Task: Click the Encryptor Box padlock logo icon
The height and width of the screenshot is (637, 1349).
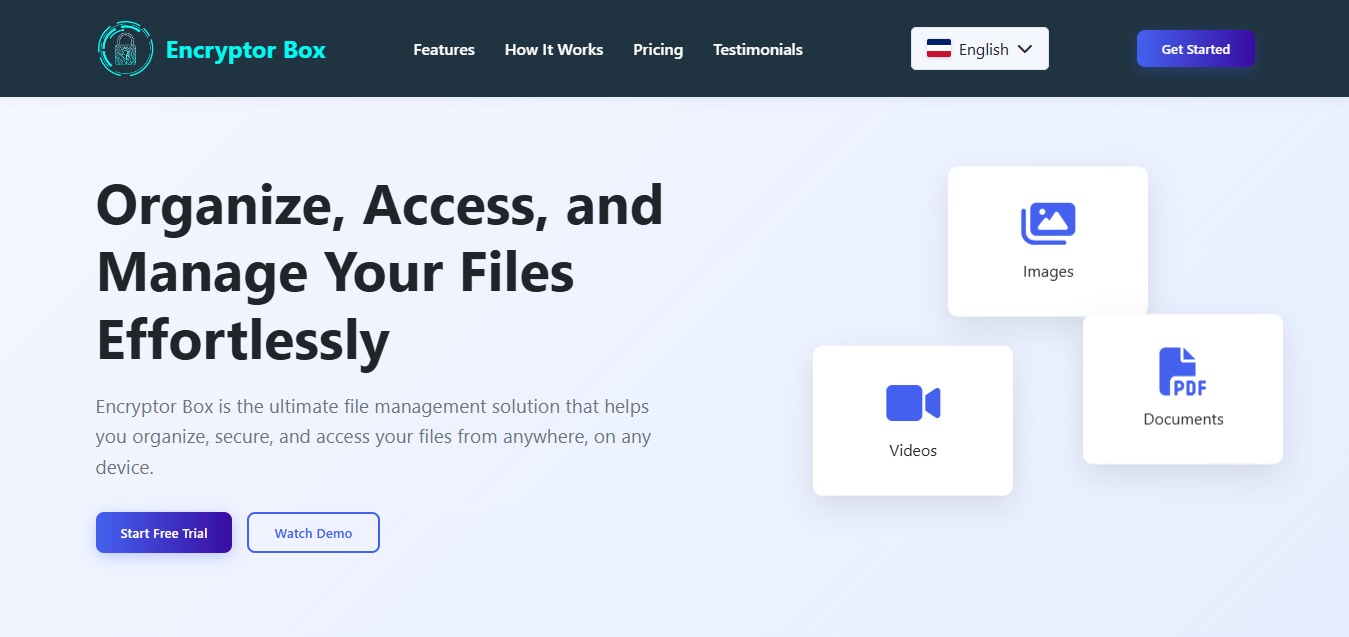Action: tap(124, 48)
